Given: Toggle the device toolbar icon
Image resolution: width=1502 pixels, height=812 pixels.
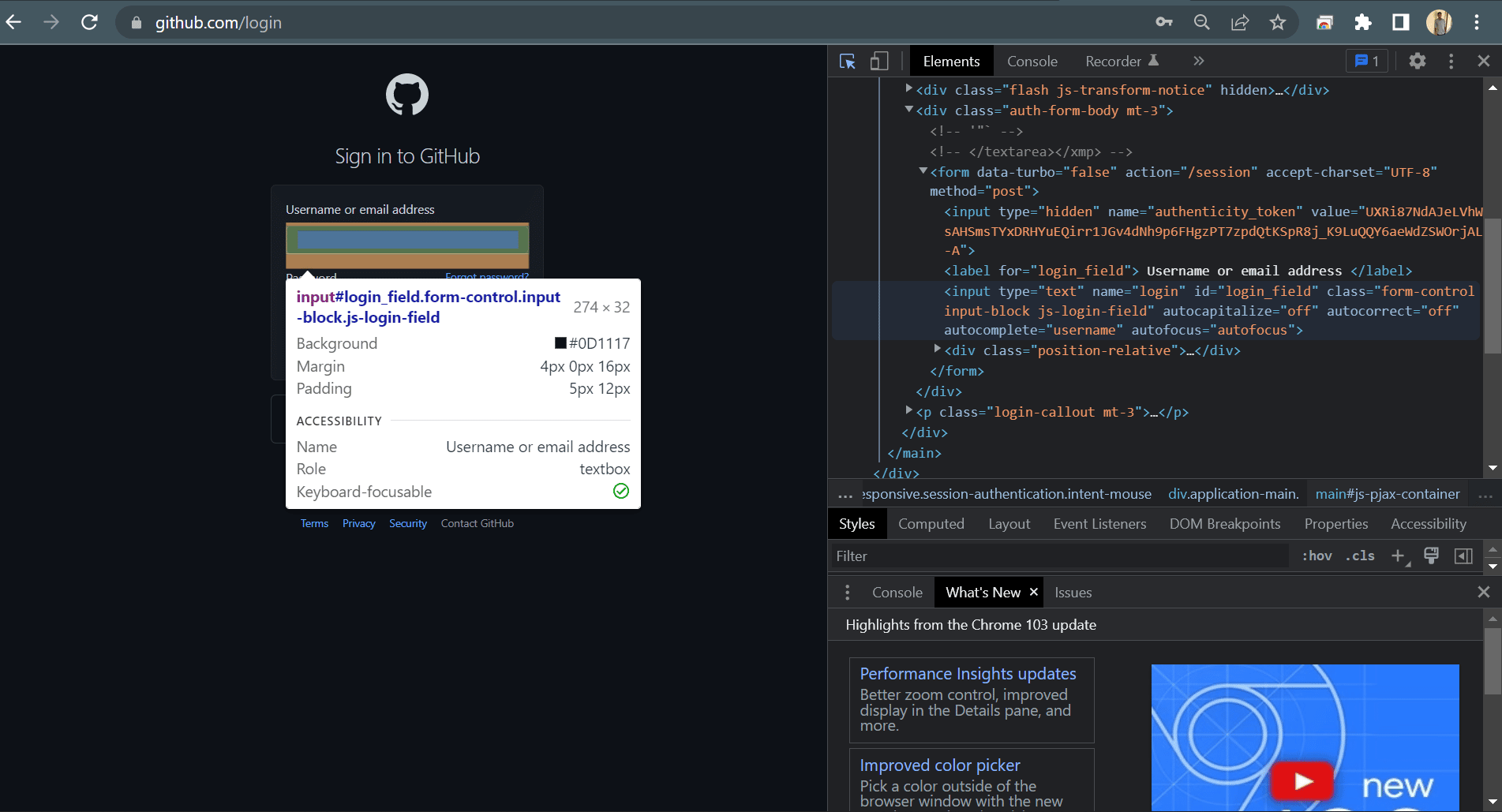Looking at the screenshot, I should [878, 62].
